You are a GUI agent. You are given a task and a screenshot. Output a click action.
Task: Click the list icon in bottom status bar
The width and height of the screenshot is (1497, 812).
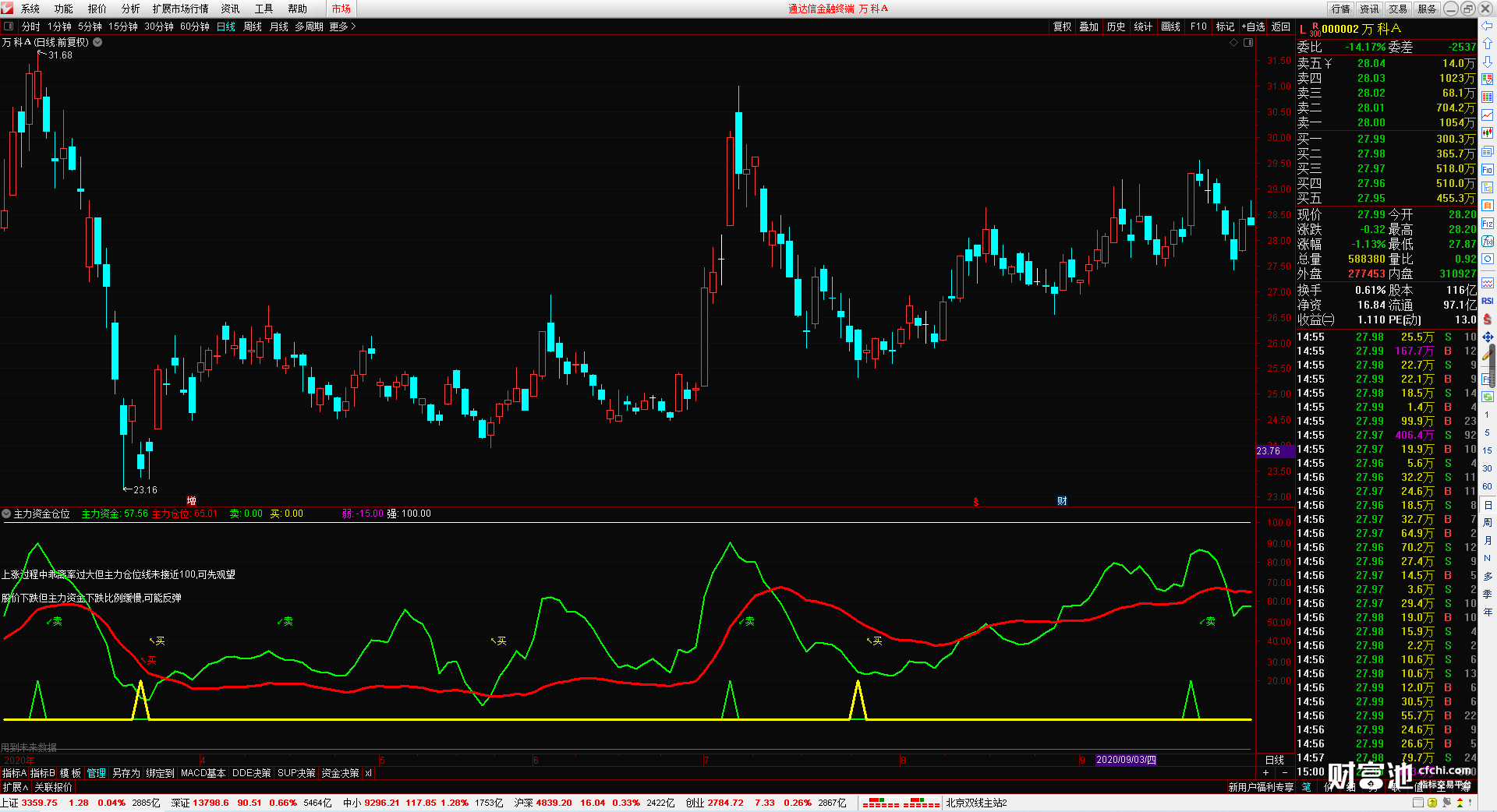1418,803
